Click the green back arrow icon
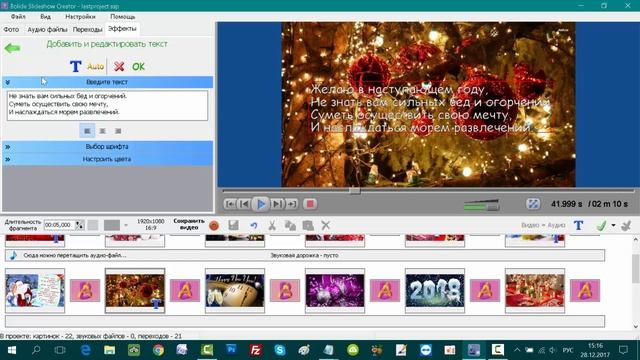 (x=12, y=48)
